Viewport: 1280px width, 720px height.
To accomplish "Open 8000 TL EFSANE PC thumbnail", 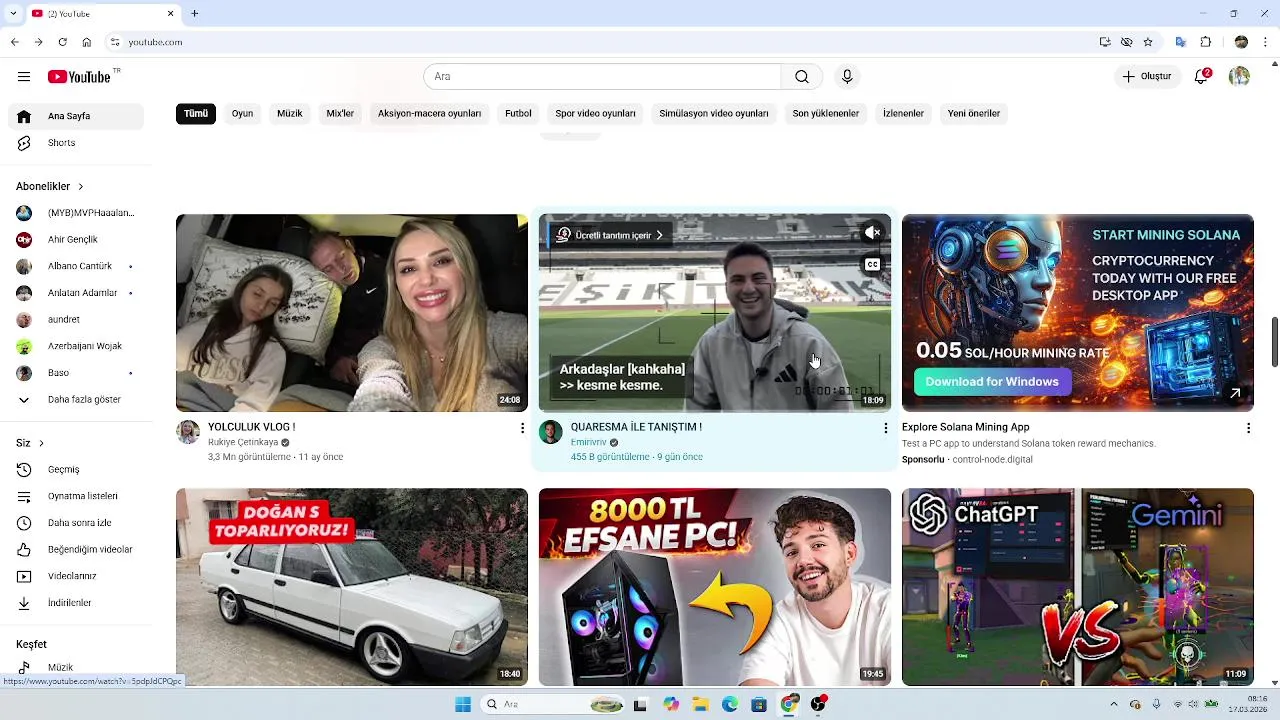I will click(x=715, y=587).
